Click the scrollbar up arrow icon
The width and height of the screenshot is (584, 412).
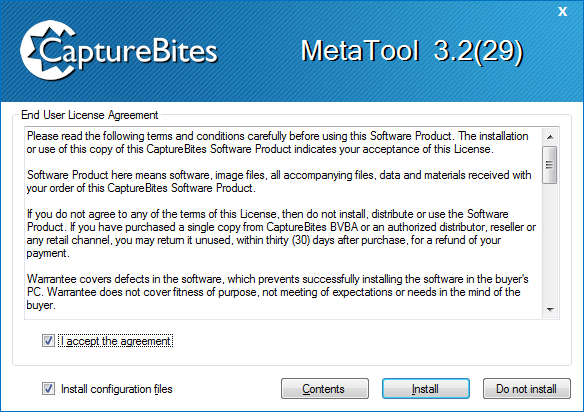[550, 137]
